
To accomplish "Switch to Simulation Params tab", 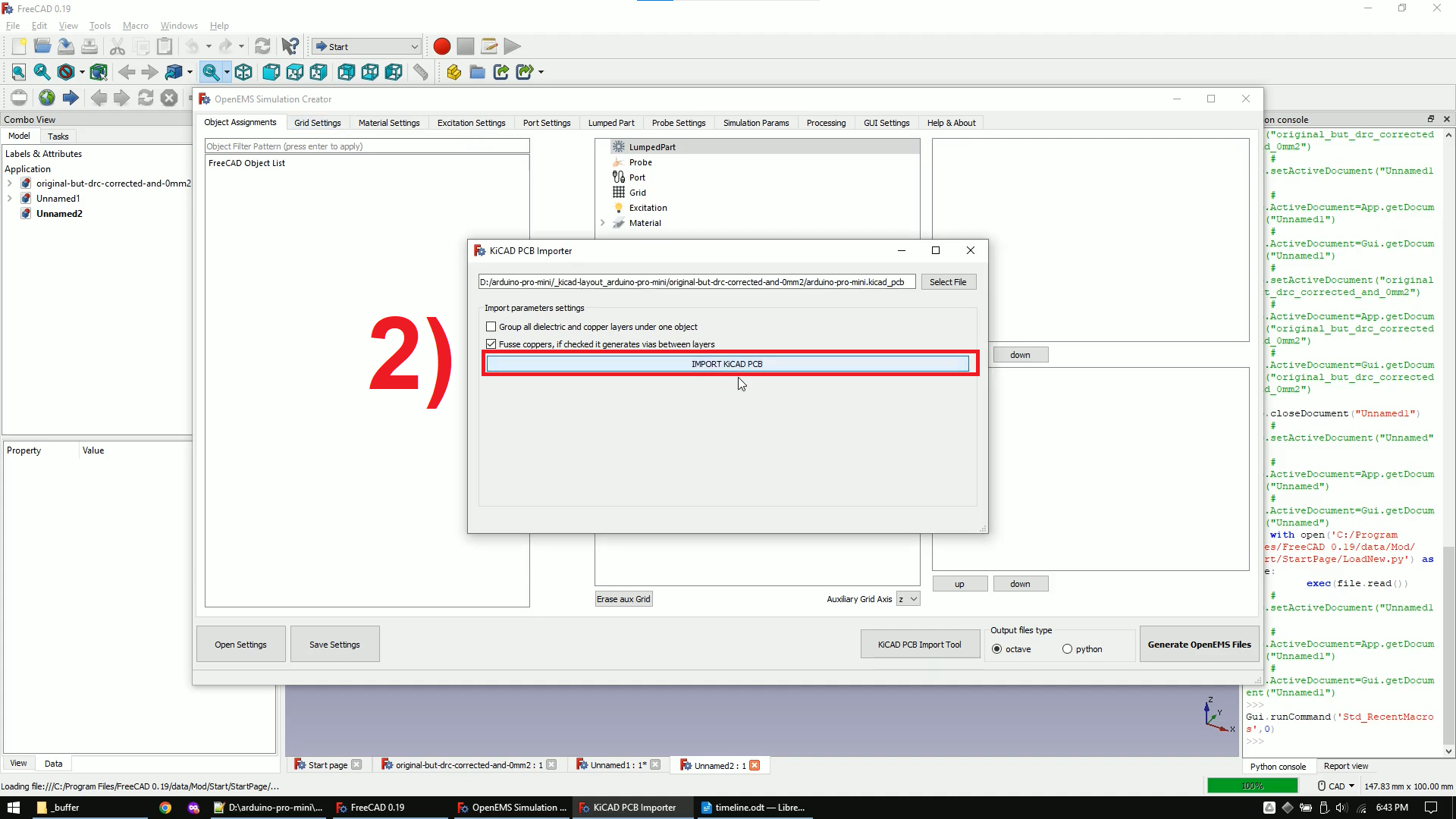I will click(756, 123).
